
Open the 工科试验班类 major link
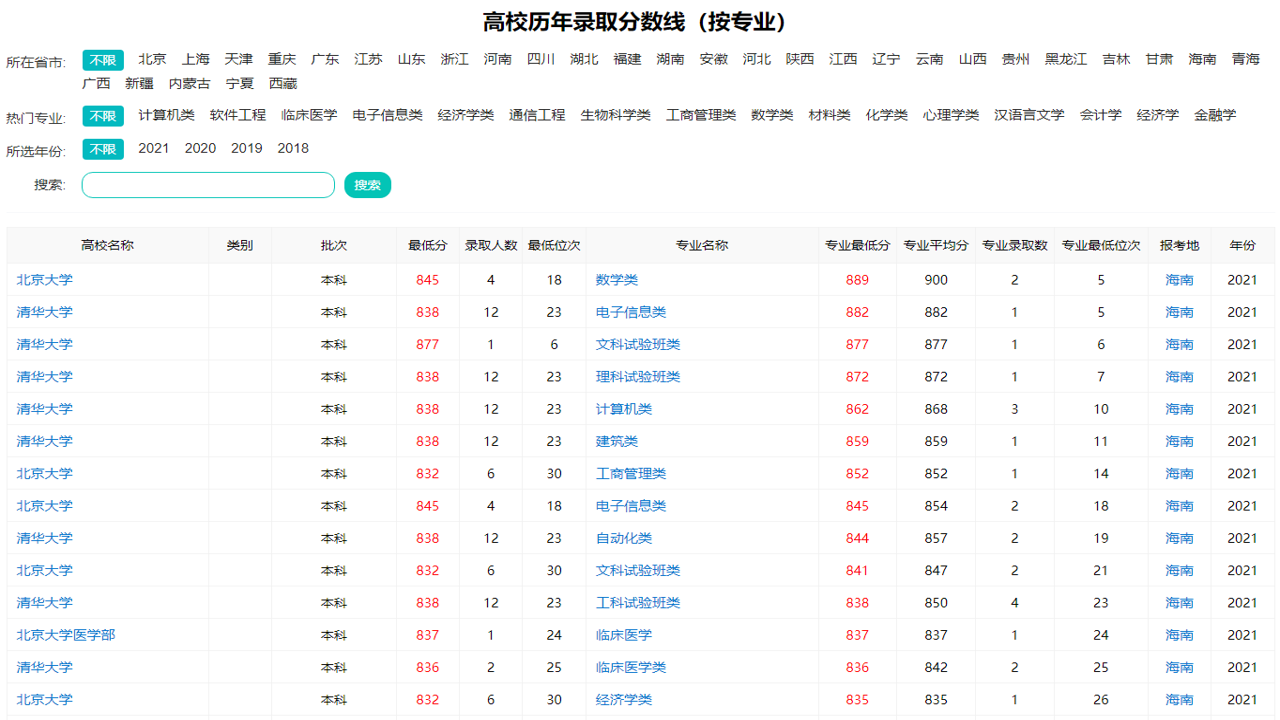point(638,603)
